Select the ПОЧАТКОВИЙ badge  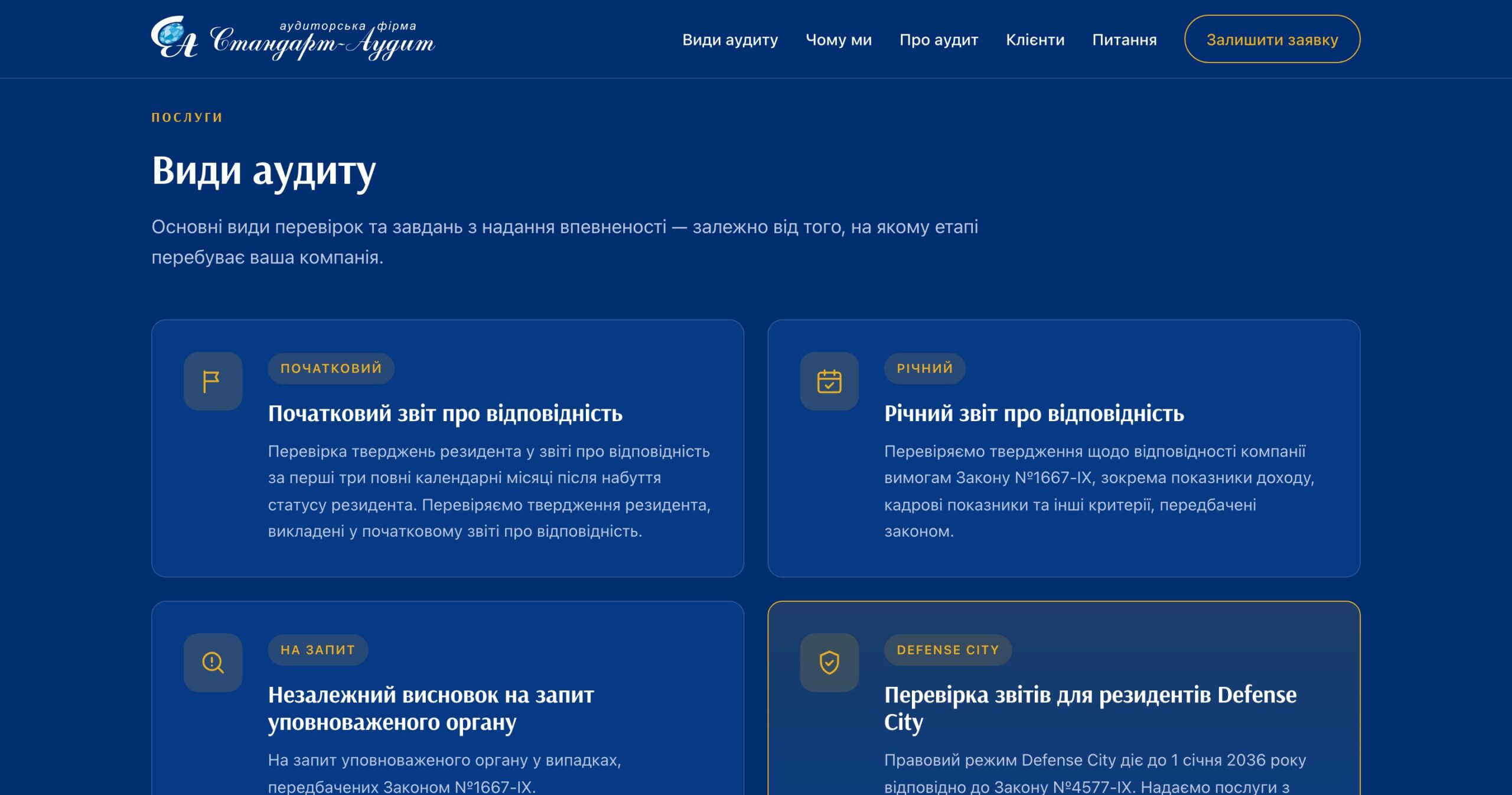click(x=331, y=369)
